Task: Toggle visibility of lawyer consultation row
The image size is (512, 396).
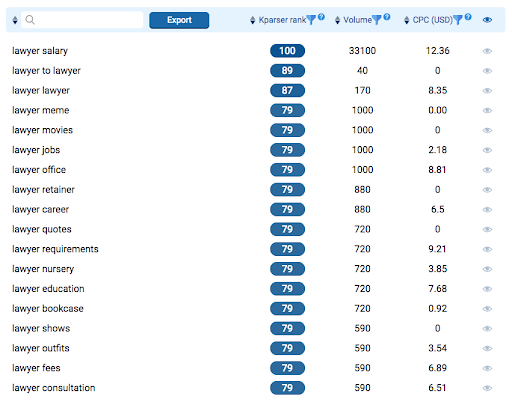Action: (487, 388)
